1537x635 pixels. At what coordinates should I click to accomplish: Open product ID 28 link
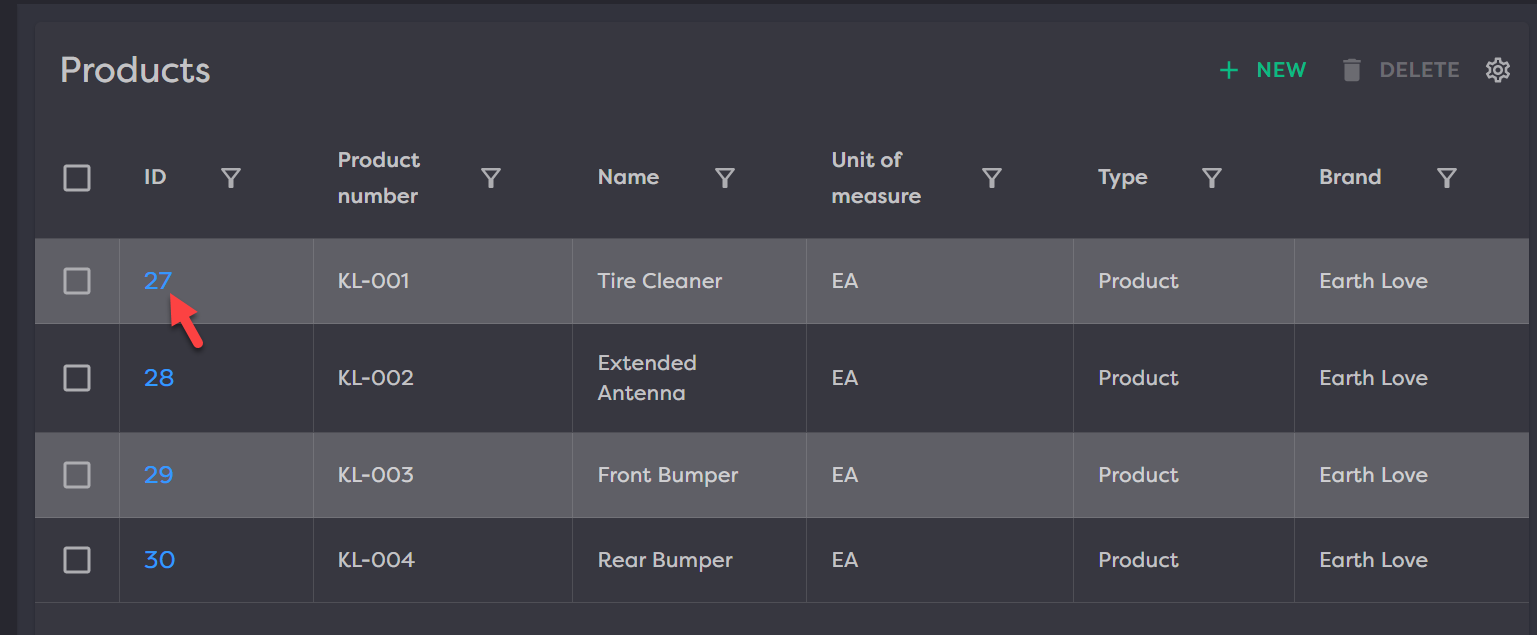pyautogui.click(x=158, y=378)
